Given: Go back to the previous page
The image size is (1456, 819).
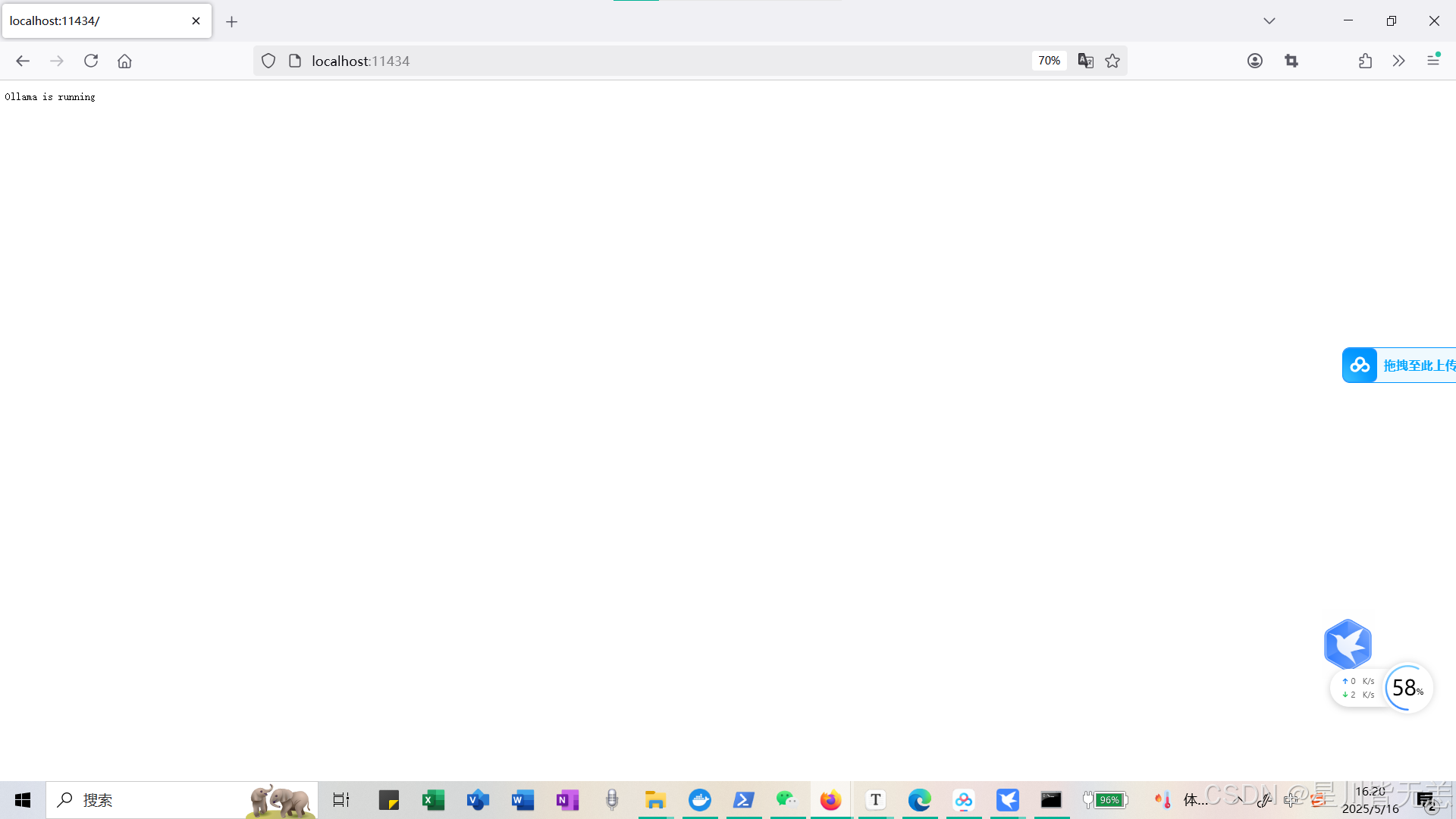Looking at the screenshot, I should [x=23, y=61].
